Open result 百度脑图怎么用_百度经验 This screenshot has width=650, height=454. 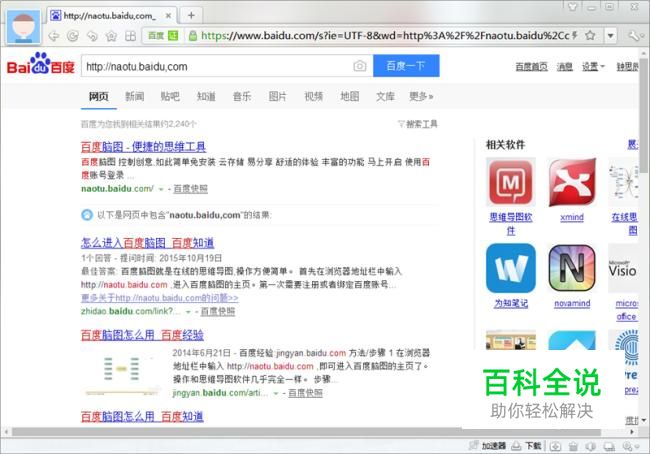[x=142, y=335]
